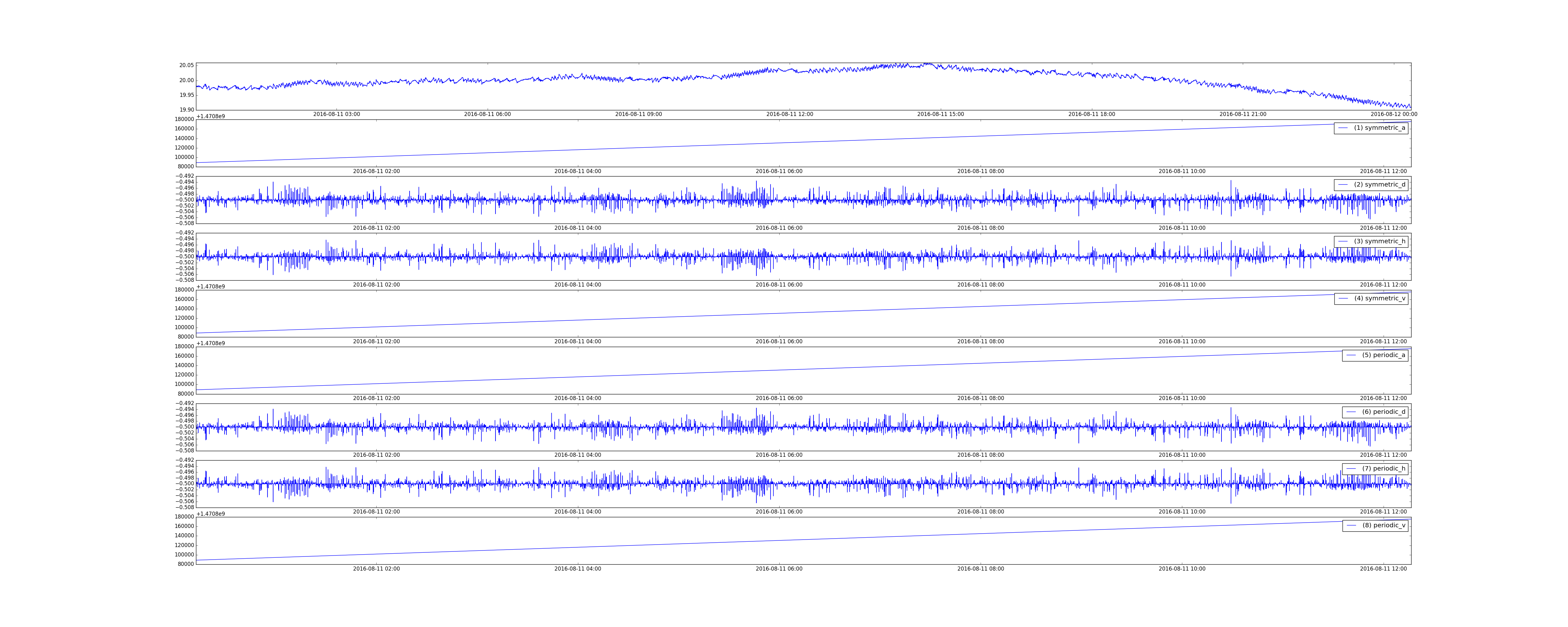Viewport: 1568px width, 627px height.
Task: Click the +1.4708e9 offset text above the symmetric_a plot
Action: pyautogui.click(x=211, y=116)
